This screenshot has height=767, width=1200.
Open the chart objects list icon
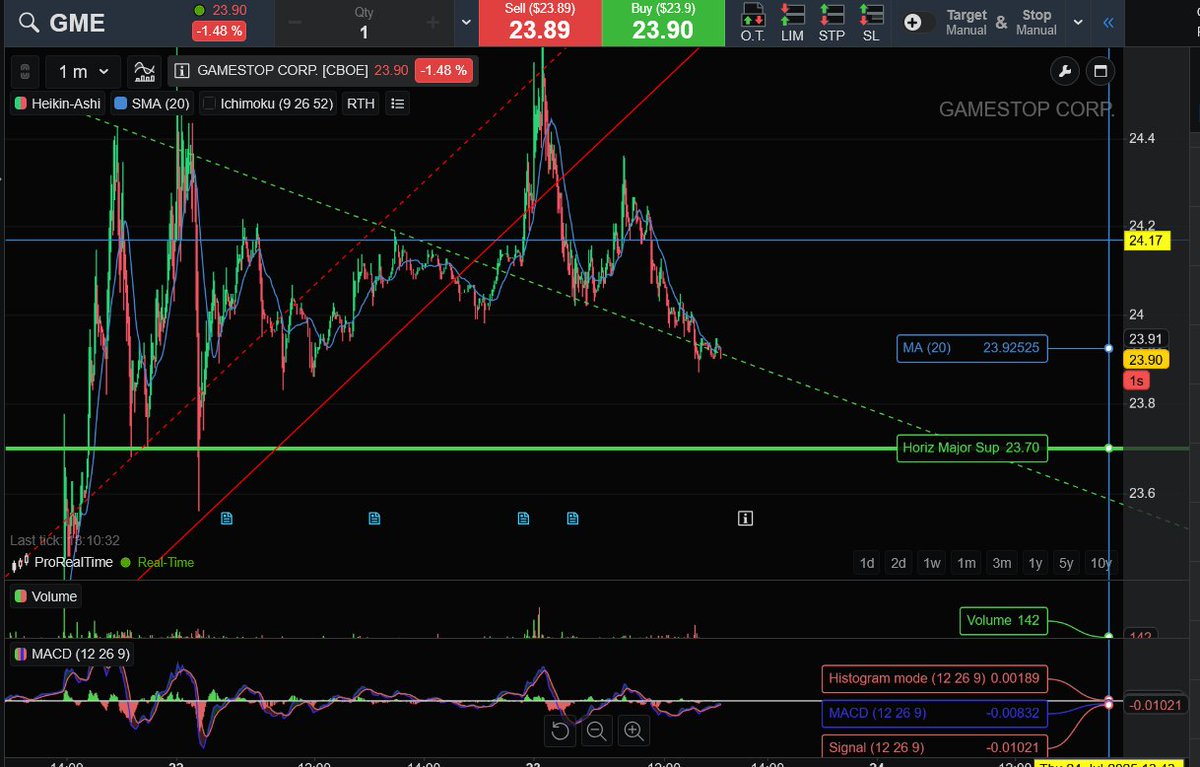tap(397, 103)
